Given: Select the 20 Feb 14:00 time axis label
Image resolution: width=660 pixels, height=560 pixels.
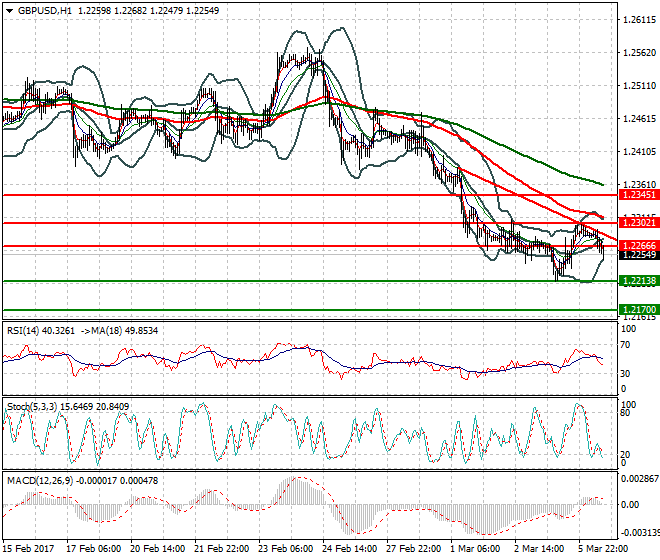Looking at the screenshot, I should coord(157,549).
